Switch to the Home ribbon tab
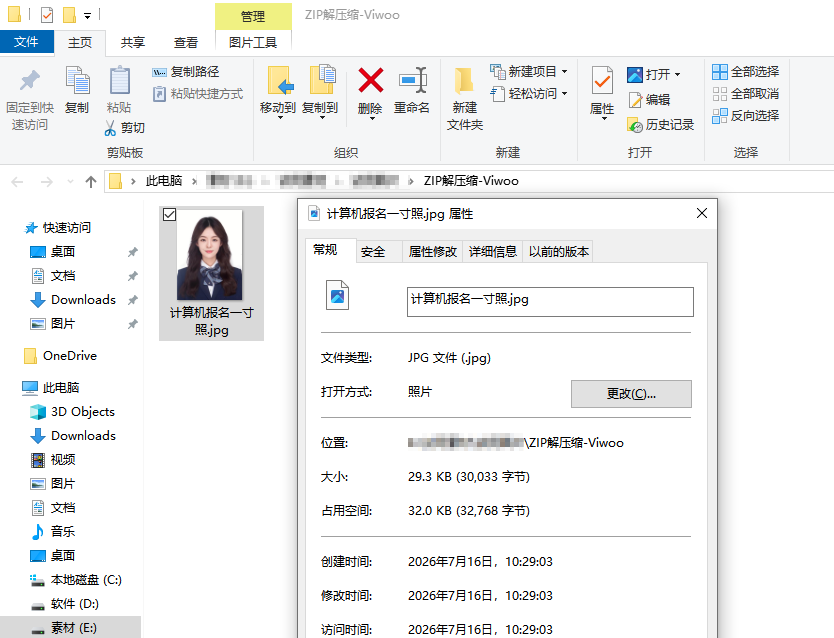 point(80,43)
